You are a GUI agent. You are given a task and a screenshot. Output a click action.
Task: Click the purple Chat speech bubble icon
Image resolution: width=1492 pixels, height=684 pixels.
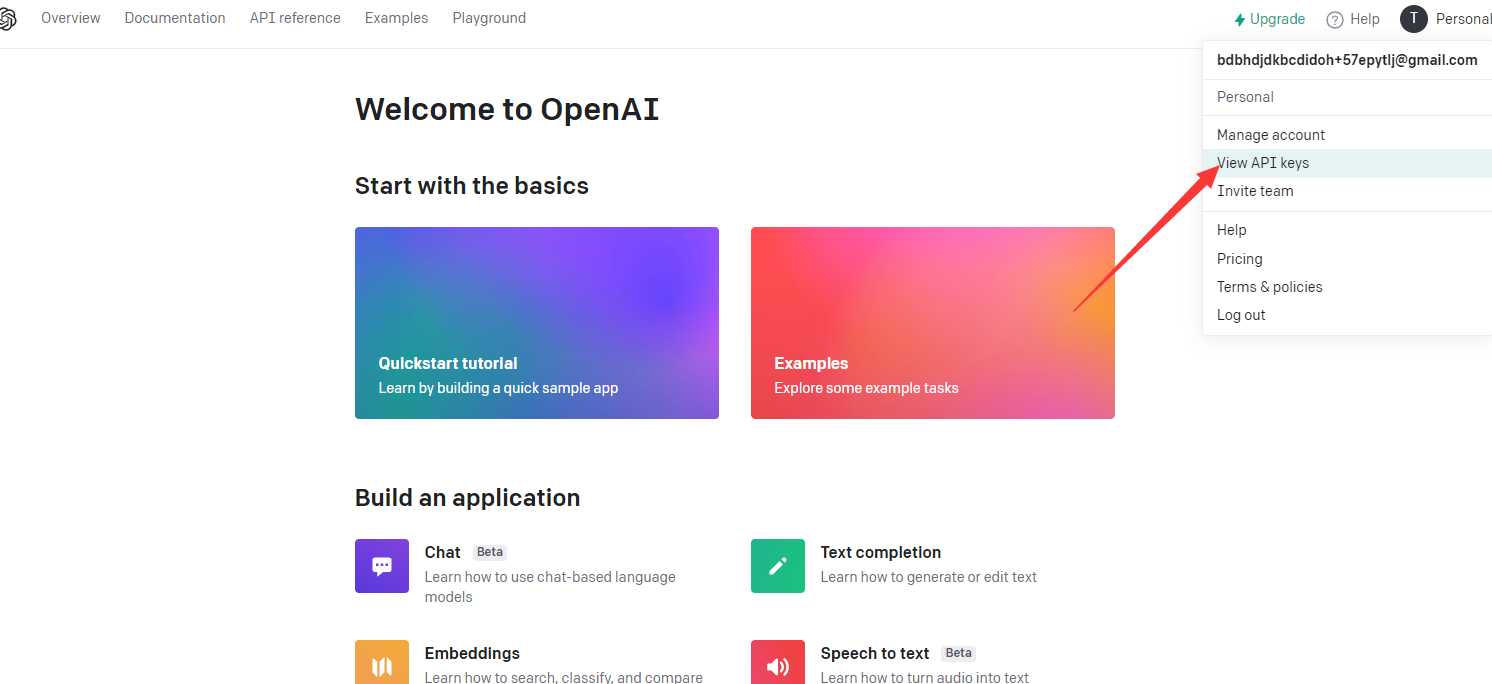(x=382, y=566)
